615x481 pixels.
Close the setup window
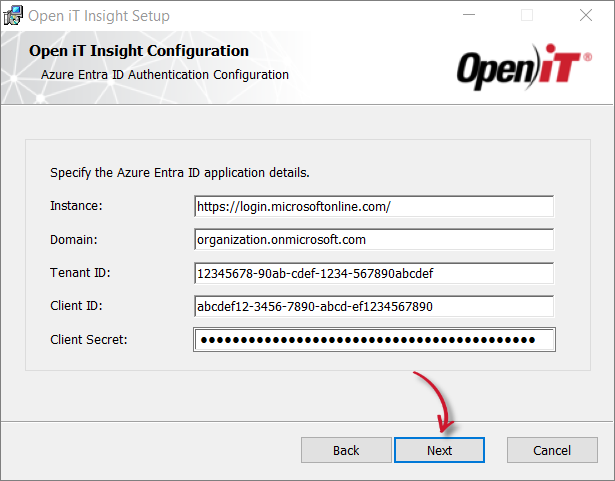click(586, 15)
